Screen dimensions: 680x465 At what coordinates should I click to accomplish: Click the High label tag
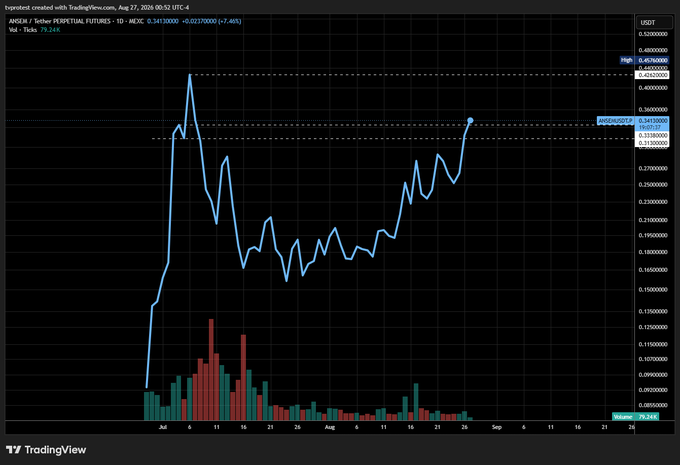click(626, 60)
